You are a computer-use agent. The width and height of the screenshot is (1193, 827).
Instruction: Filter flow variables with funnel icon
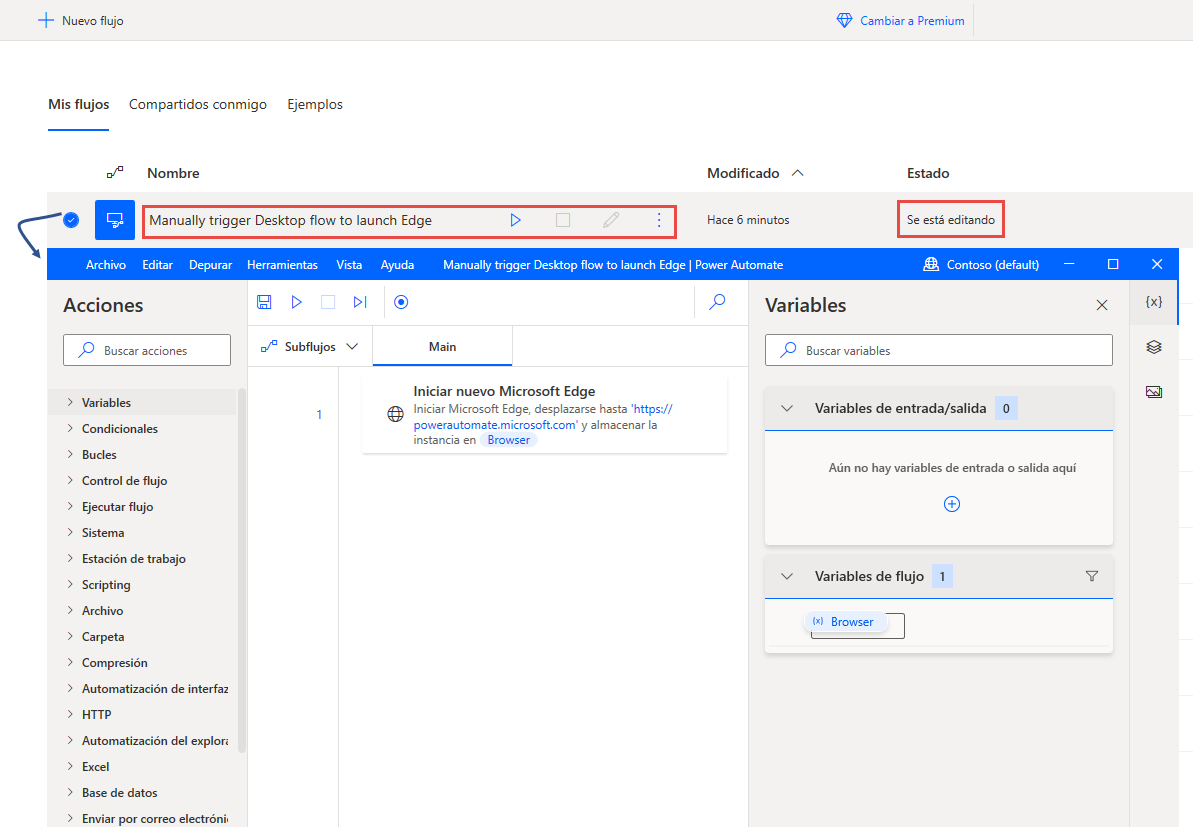pos(1092,577)
